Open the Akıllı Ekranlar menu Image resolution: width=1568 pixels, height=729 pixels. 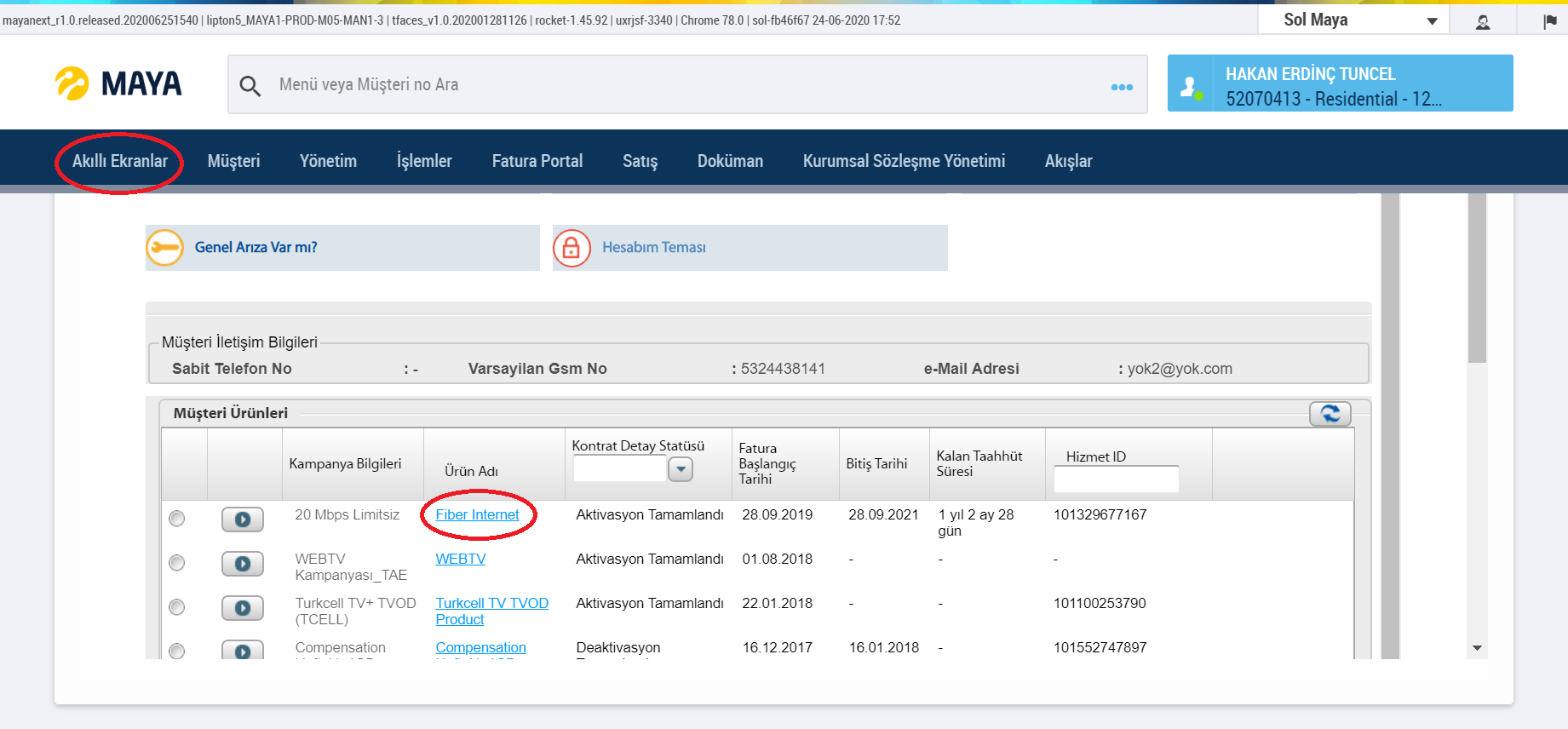pyautogui.click(x=120, y=161)
